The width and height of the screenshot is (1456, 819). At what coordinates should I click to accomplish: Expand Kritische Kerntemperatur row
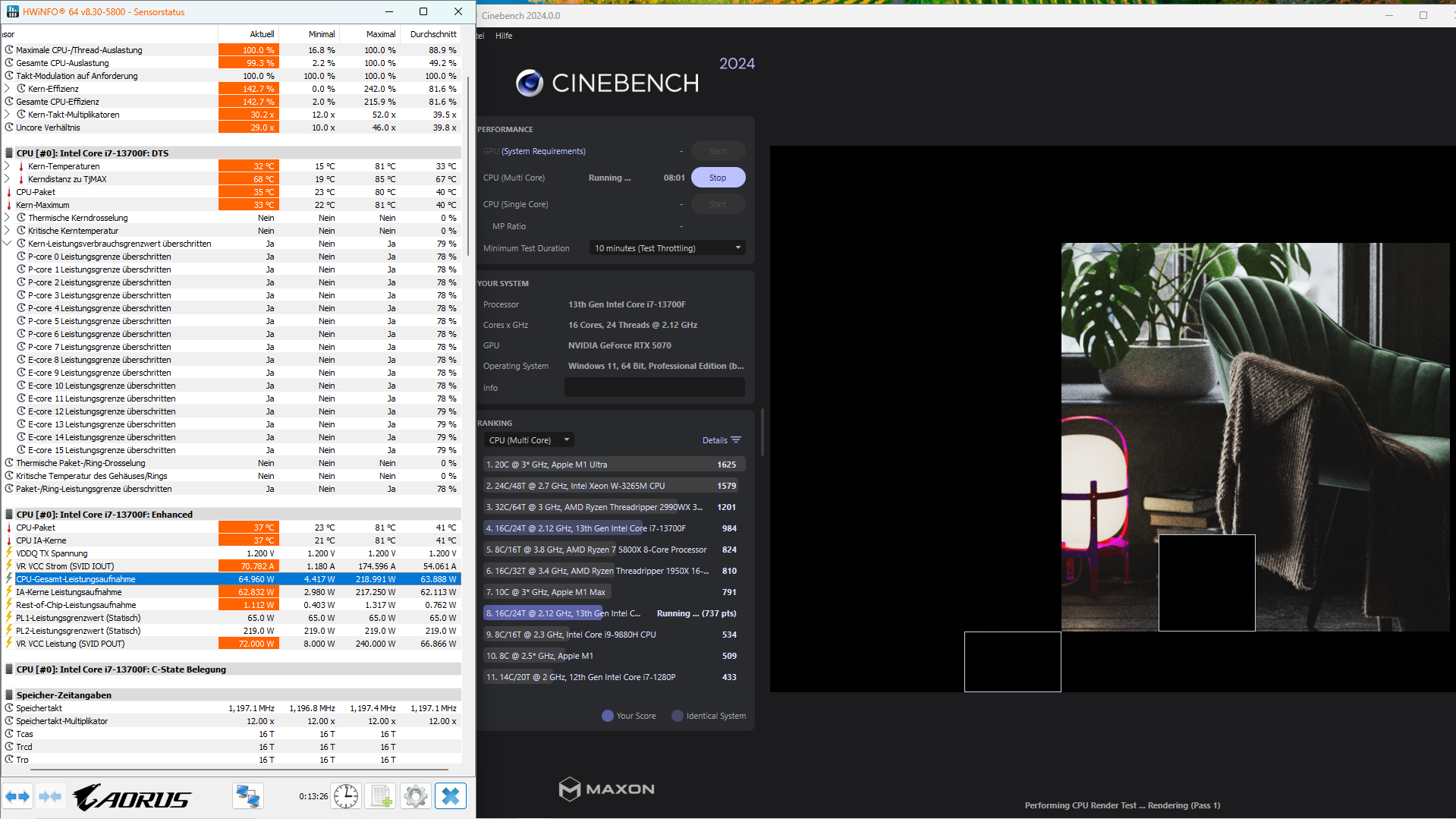(7, 231)
